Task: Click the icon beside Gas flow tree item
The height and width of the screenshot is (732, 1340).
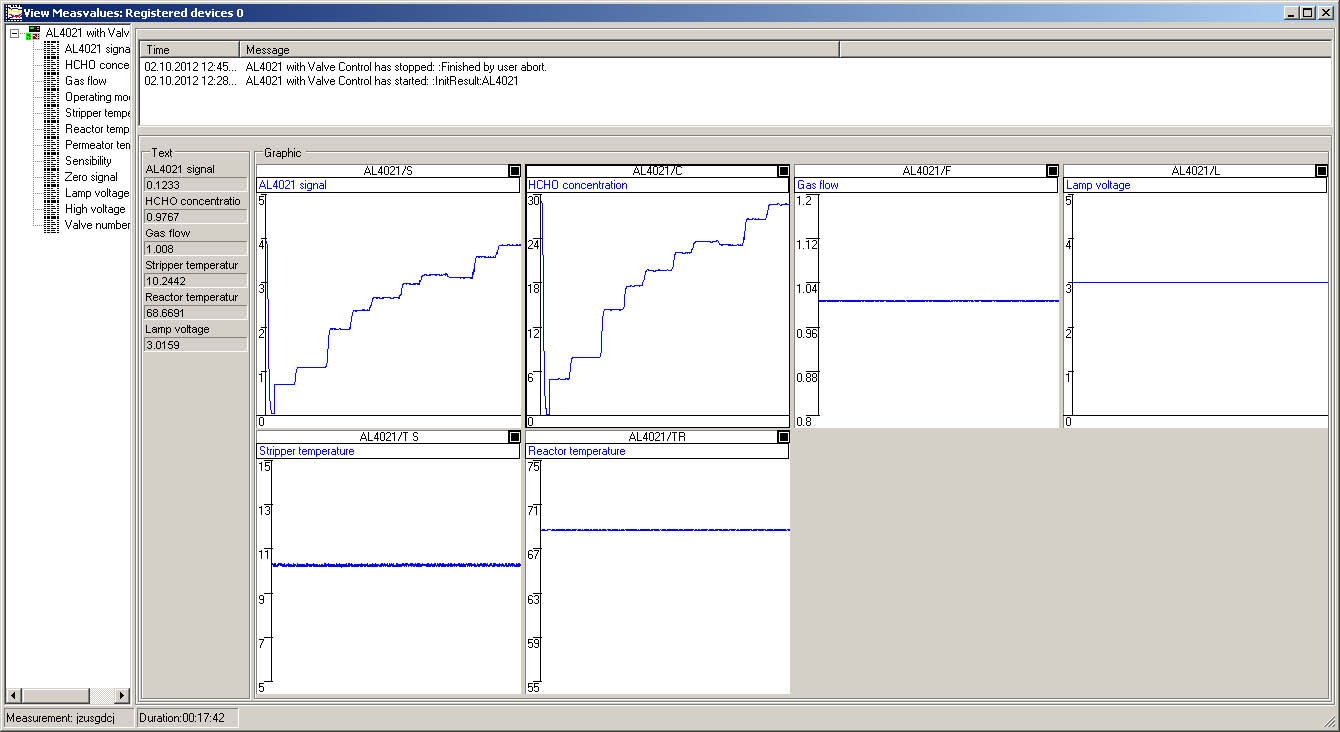Action: pos(51,81)
